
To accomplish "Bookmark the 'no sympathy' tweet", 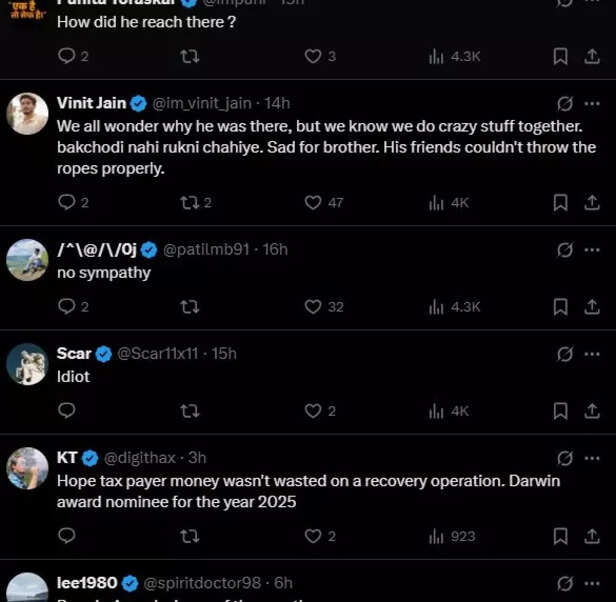I will pyautogui.click(x=561, y=306).
